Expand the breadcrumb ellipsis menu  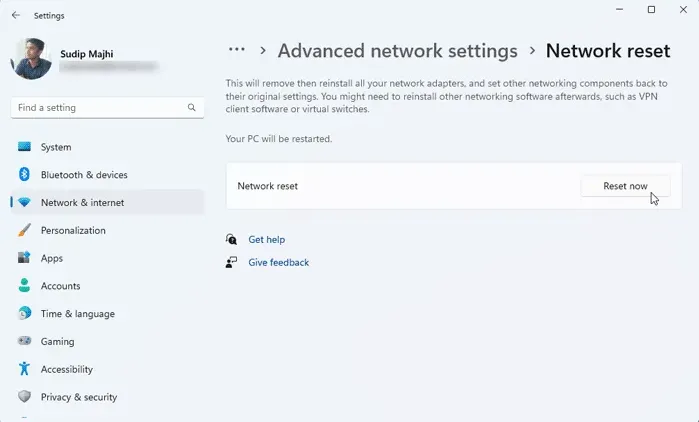pyautogui.click(x=237, y=50)
